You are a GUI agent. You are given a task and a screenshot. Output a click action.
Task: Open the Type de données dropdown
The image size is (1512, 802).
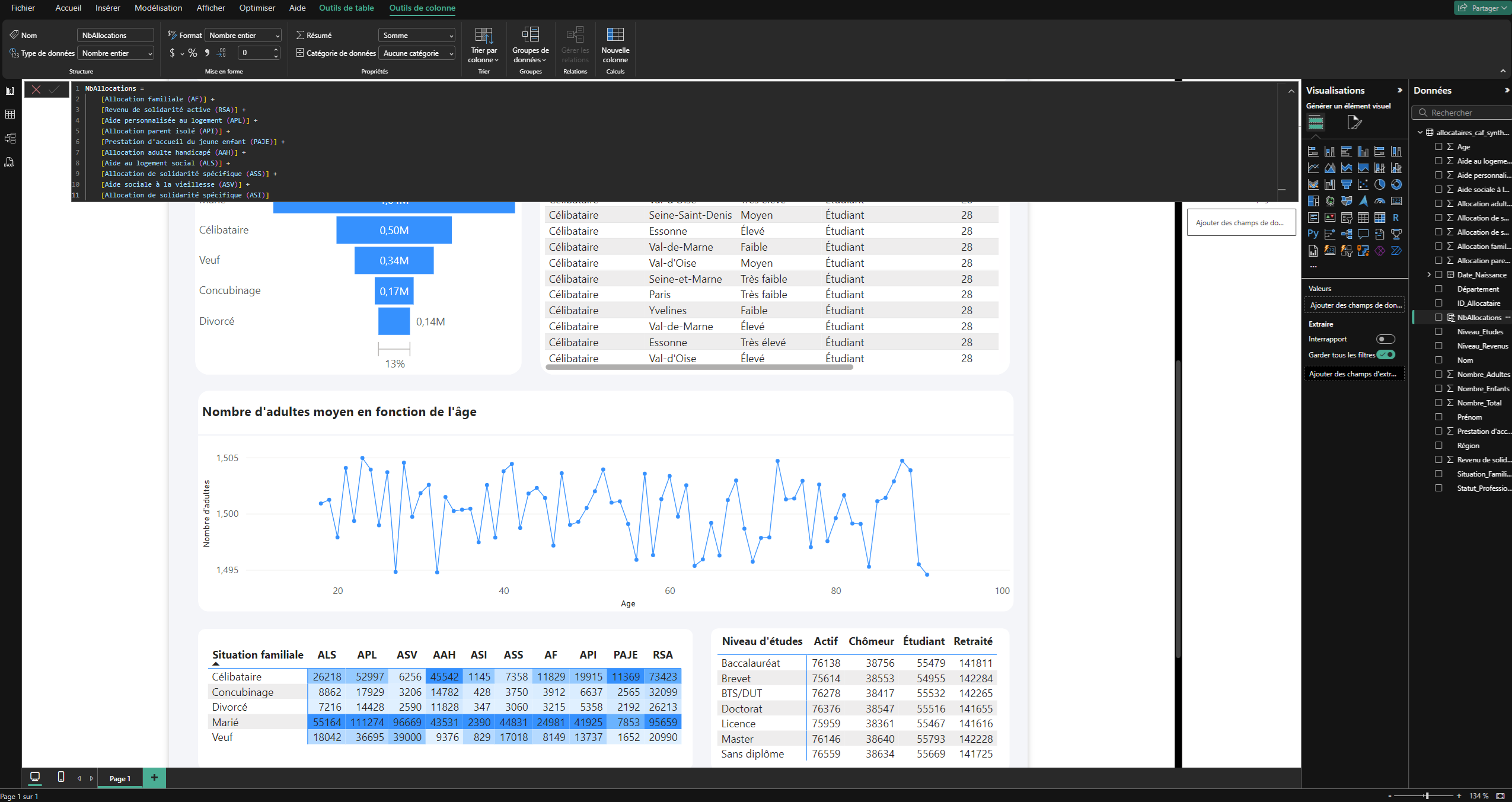click(116, 53)
